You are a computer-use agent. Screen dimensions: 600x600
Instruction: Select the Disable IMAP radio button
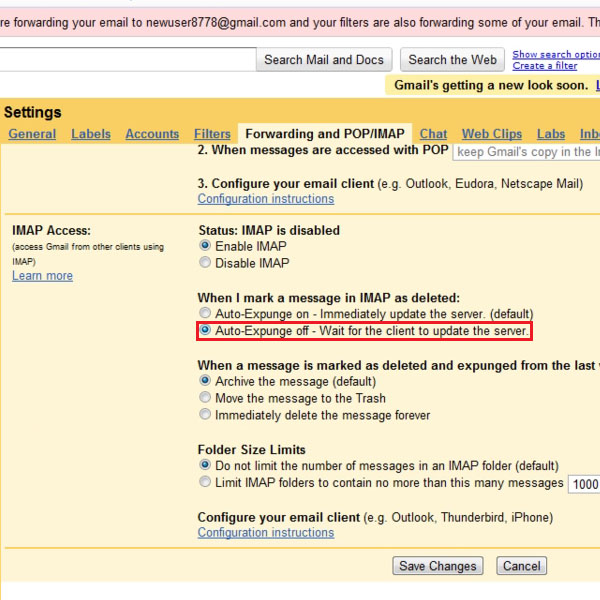pyautogui.click(x=205, y=262)
